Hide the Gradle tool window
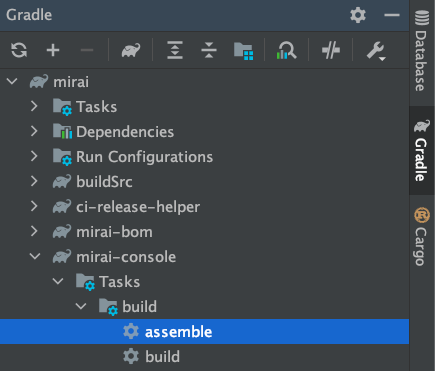 tap(392, 15)
